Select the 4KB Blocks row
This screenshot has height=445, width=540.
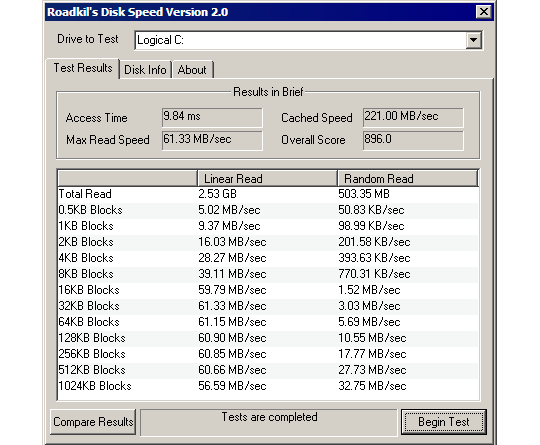click(x=268, y=258)
